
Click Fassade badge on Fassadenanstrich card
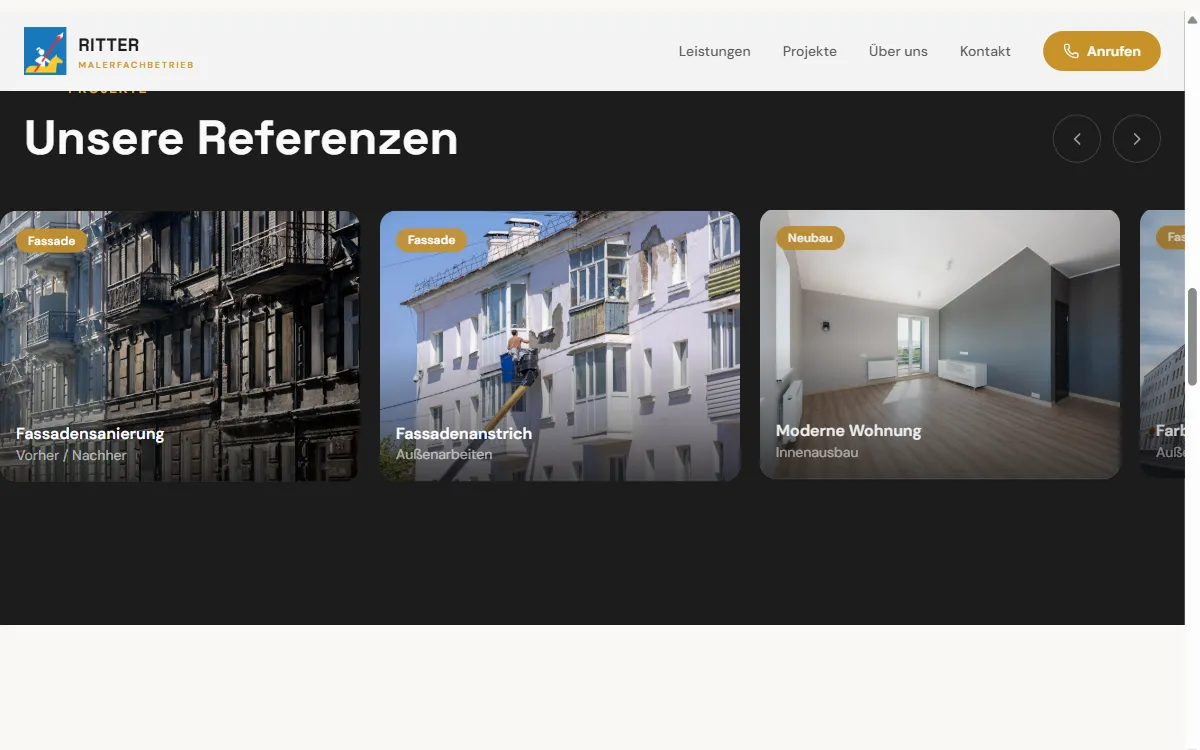pos(431,240)
